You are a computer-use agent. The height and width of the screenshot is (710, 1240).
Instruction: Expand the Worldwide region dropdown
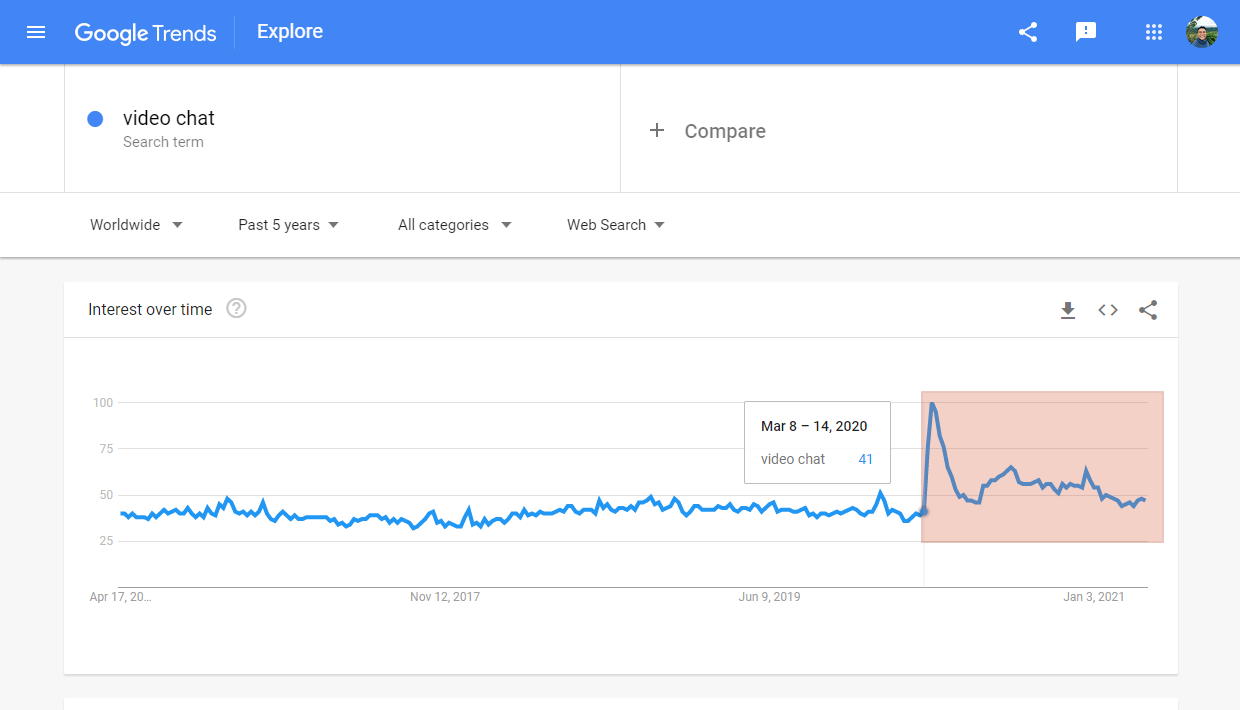pyautogui.click(x=136, y=225)
